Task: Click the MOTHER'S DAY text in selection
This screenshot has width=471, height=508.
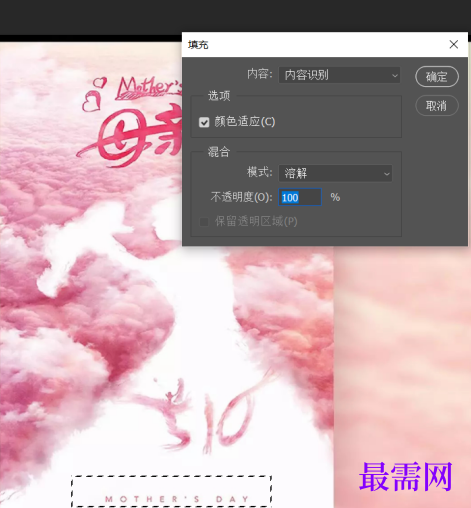Action: pos(177,499)
